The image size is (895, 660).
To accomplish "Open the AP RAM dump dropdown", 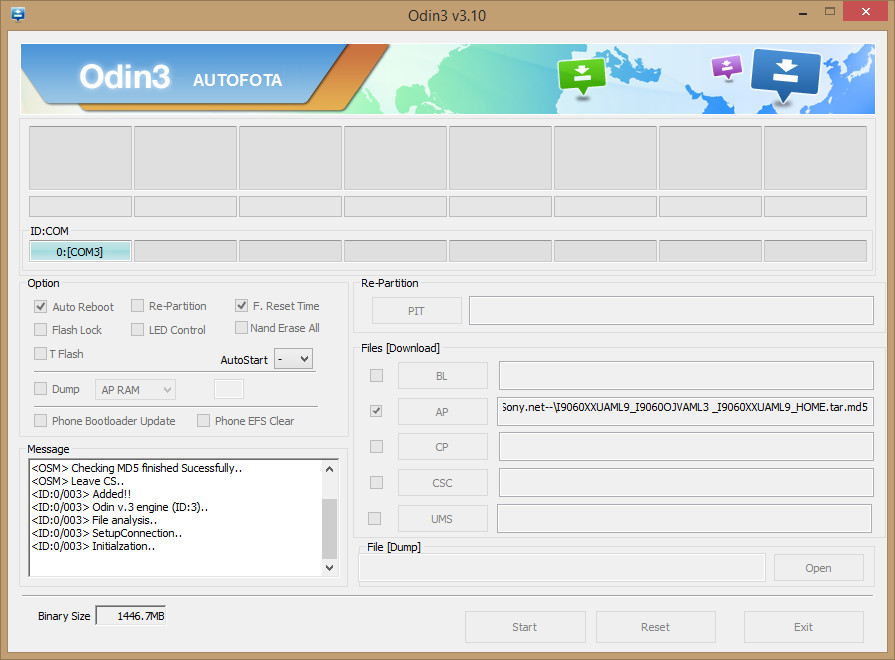I will pos(135,390).
